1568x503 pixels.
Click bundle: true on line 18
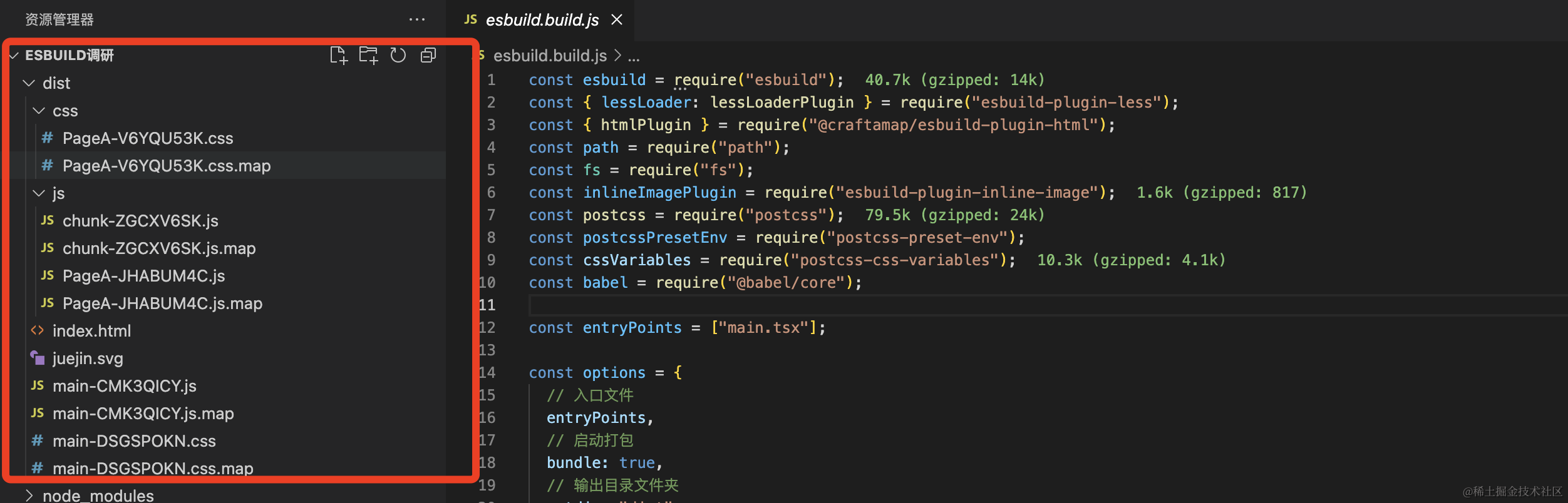click(x=601, y=463)
